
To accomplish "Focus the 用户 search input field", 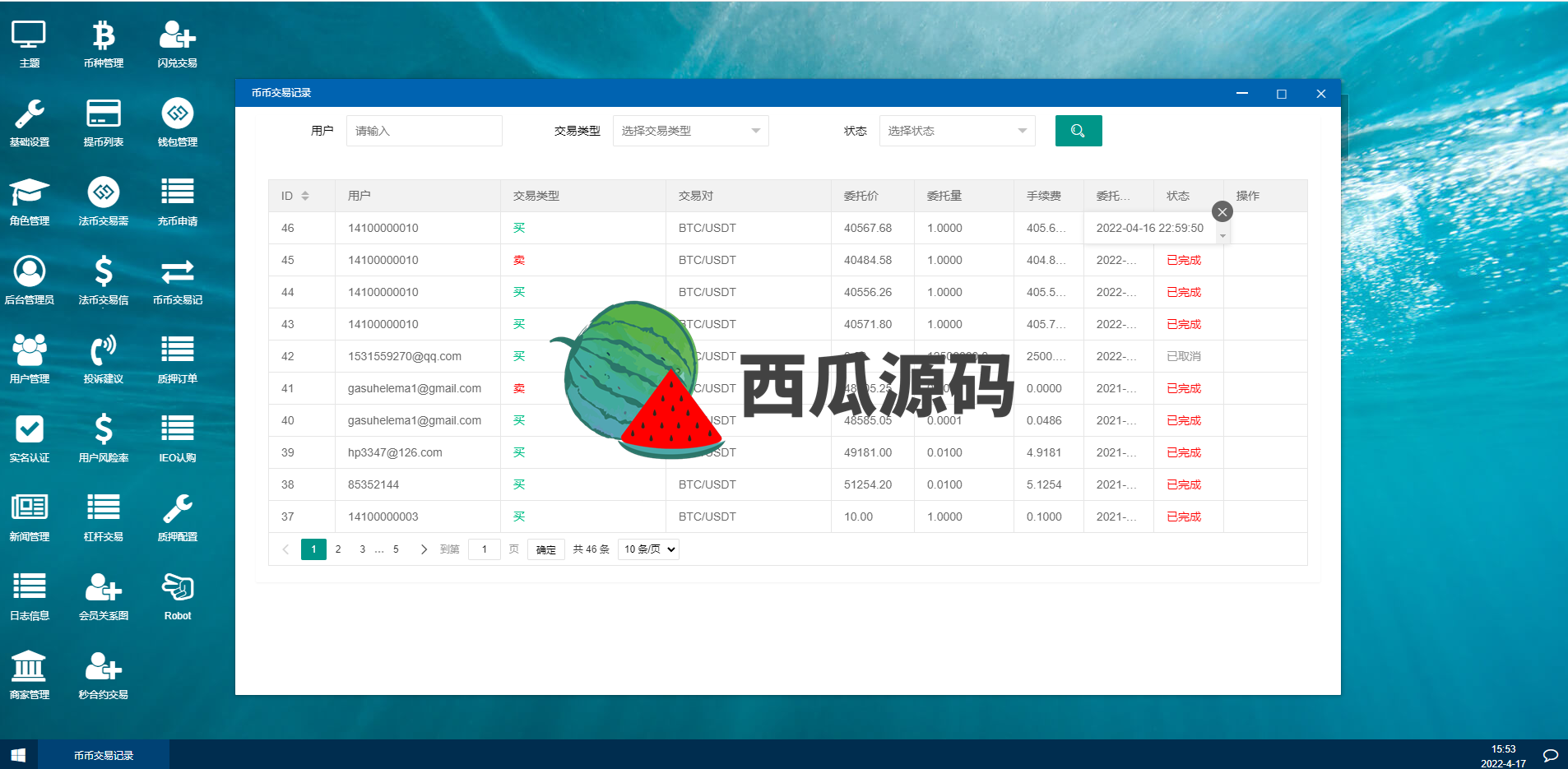I will click(424, 131).
